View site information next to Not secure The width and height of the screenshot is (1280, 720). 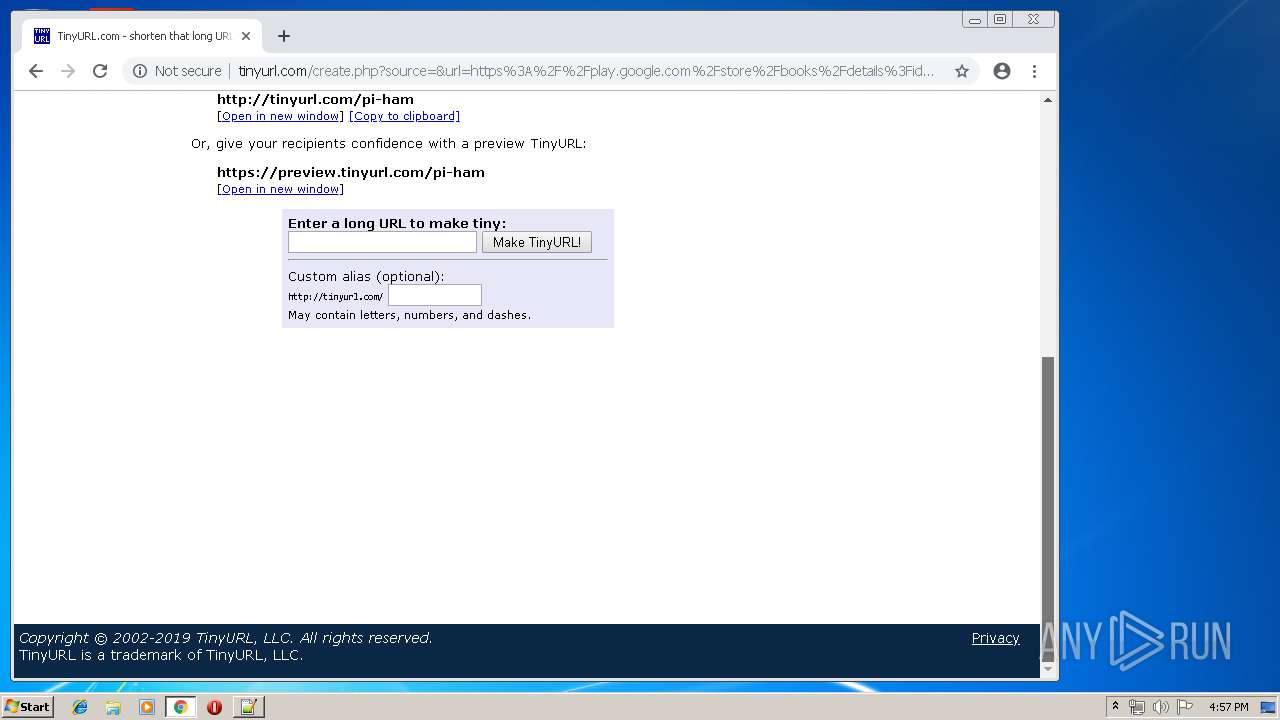140,71
